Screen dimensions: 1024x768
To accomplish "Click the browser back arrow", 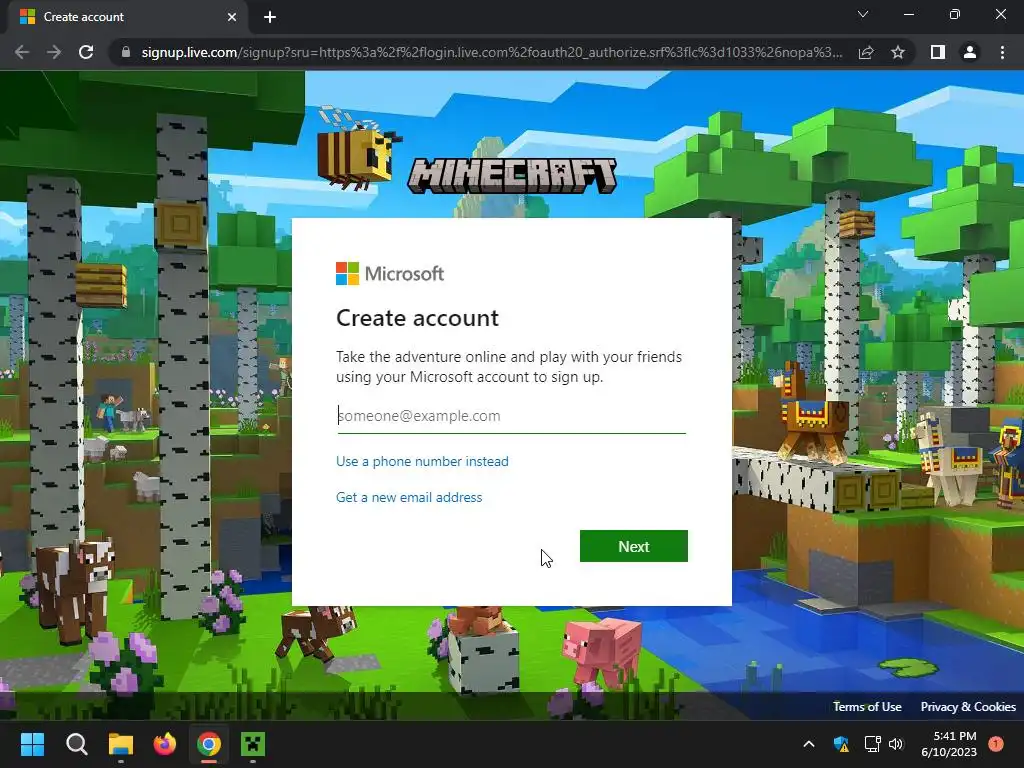I will [22, 52].
